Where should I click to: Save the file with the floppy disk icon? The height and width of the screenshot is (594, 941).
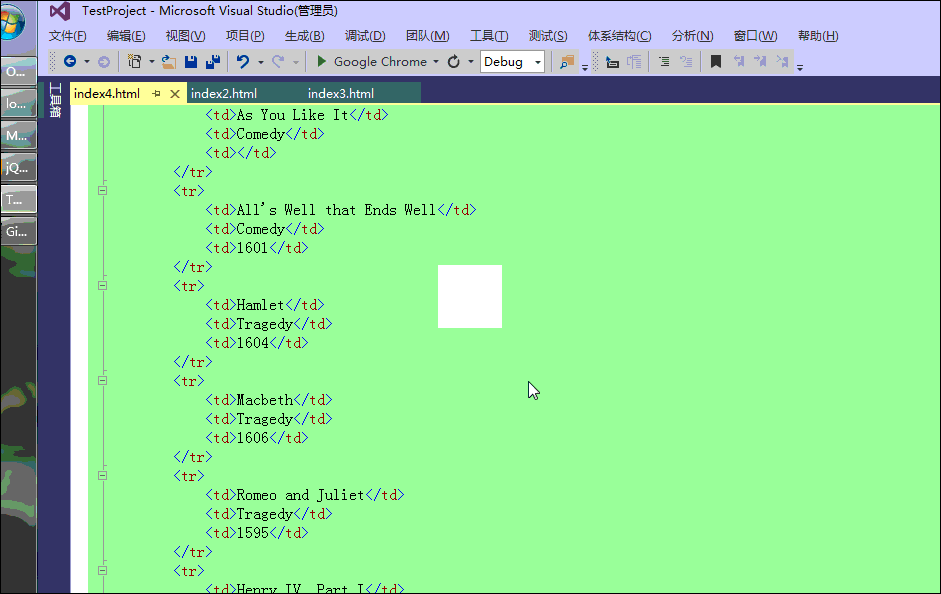click(191, 61)
